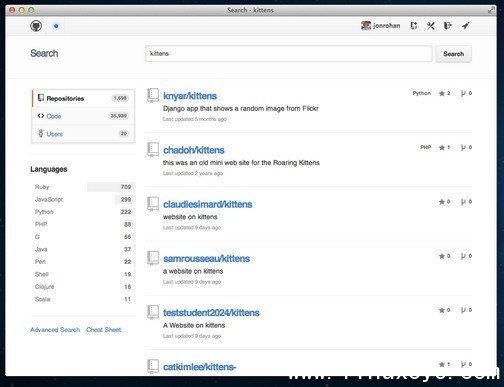
Task: Open the Advanced Search link
Action: [55, 330]
